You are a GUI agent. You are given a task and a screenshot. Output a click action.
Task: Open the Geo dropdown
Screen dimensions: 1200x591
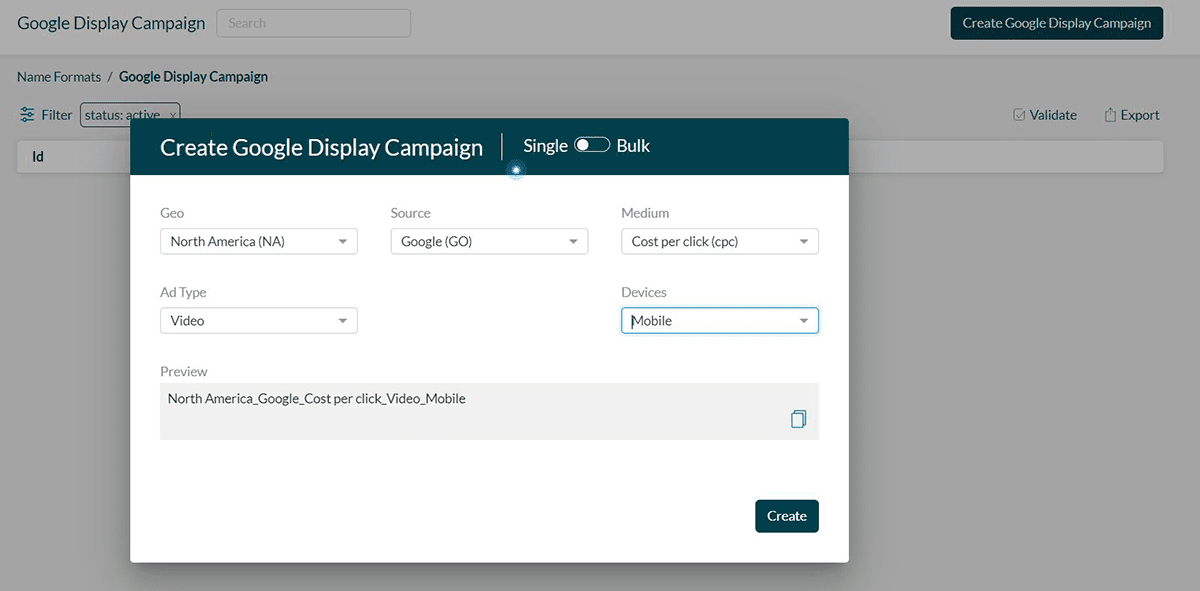tap(258, 240)
